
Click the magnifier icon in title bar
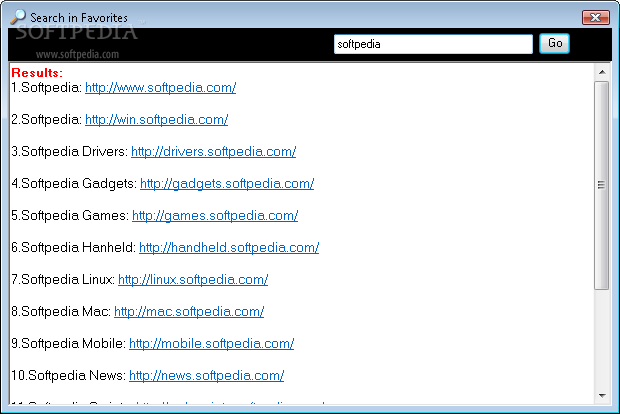[x=18, y=17]
